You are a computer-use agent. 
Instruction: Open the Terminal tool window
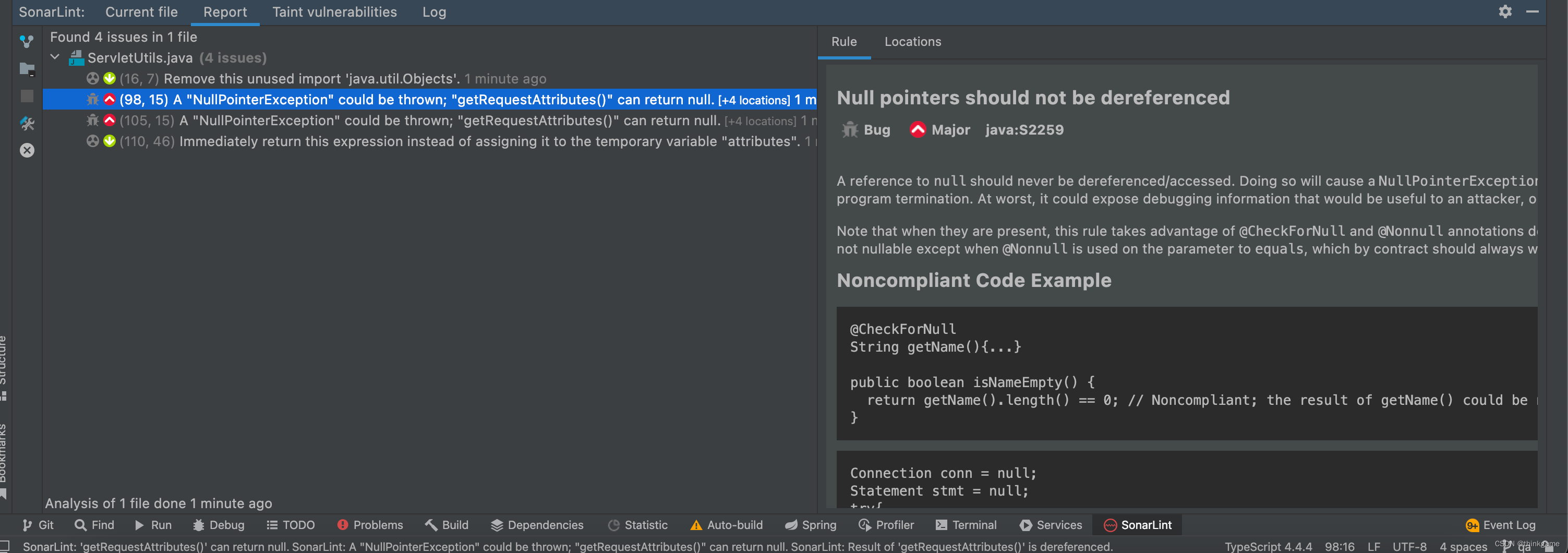pos(966,525)
